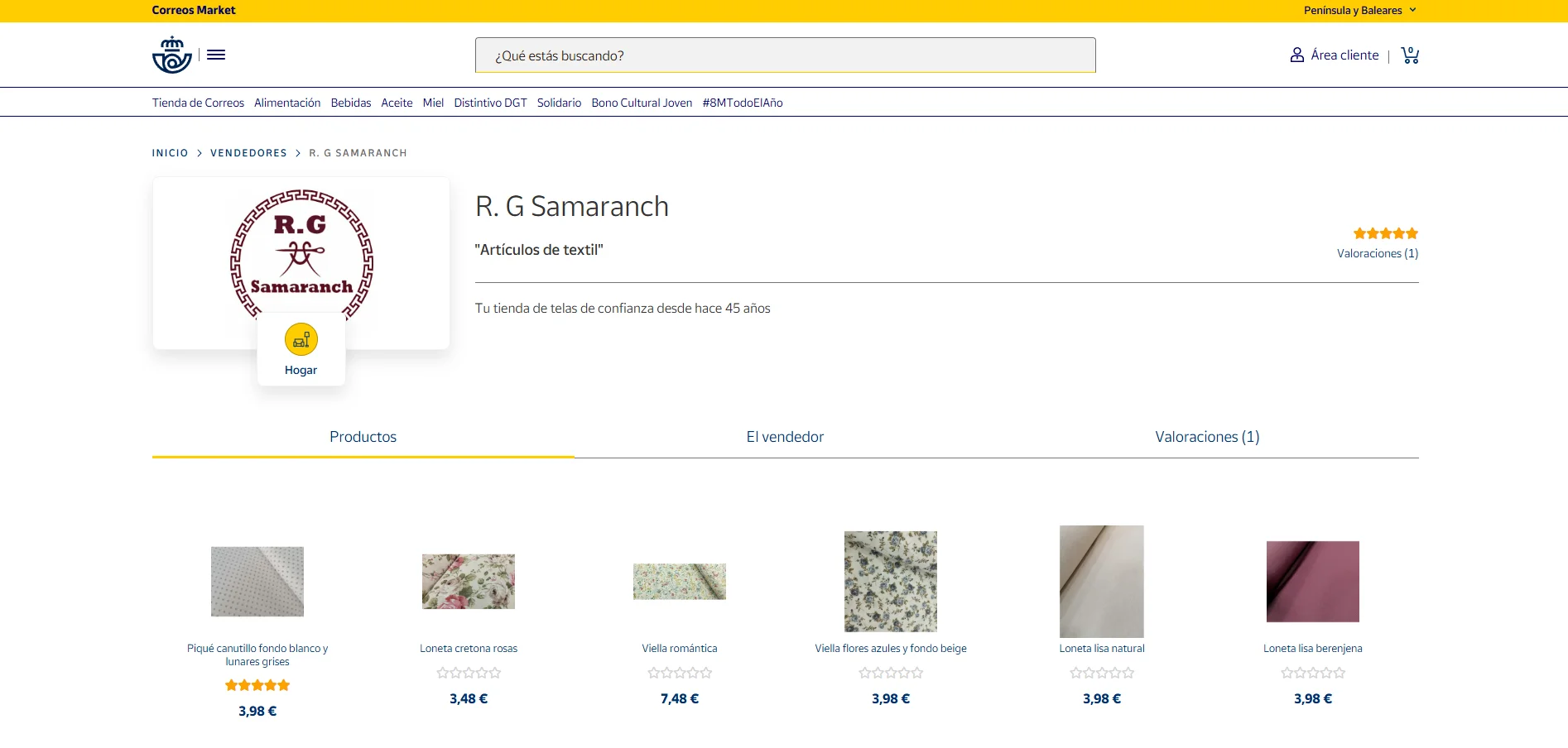Open the Loneta lisa berenjena thumbnail
This screenshot has width=1568, height=748.
(1312, 581)
